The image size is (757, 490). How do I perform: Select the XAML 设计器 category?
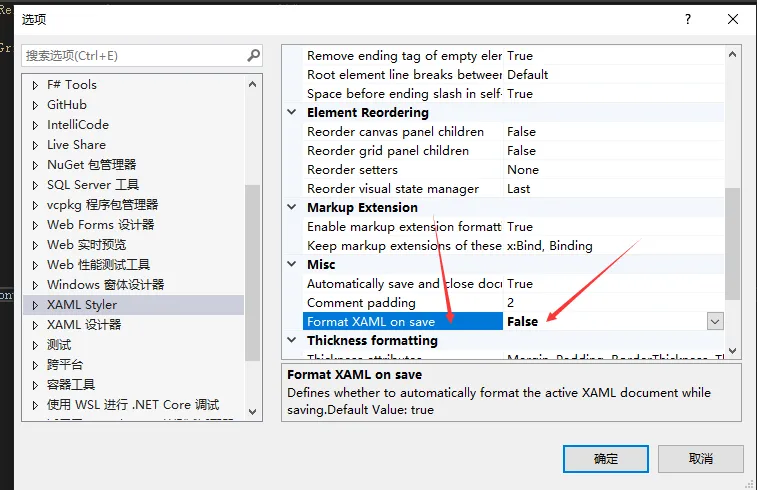[x=84, y=325]
